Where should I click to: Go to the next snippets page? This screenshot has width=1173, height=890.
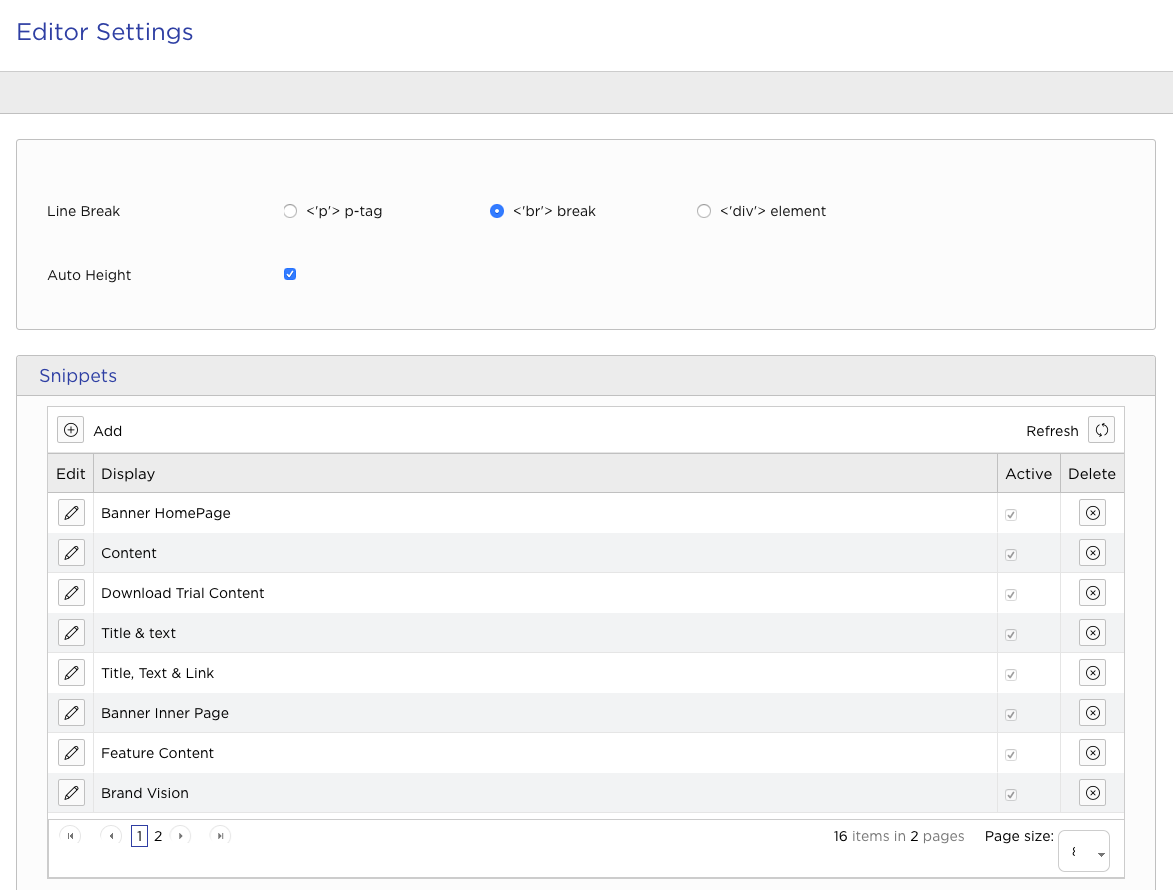180,835
